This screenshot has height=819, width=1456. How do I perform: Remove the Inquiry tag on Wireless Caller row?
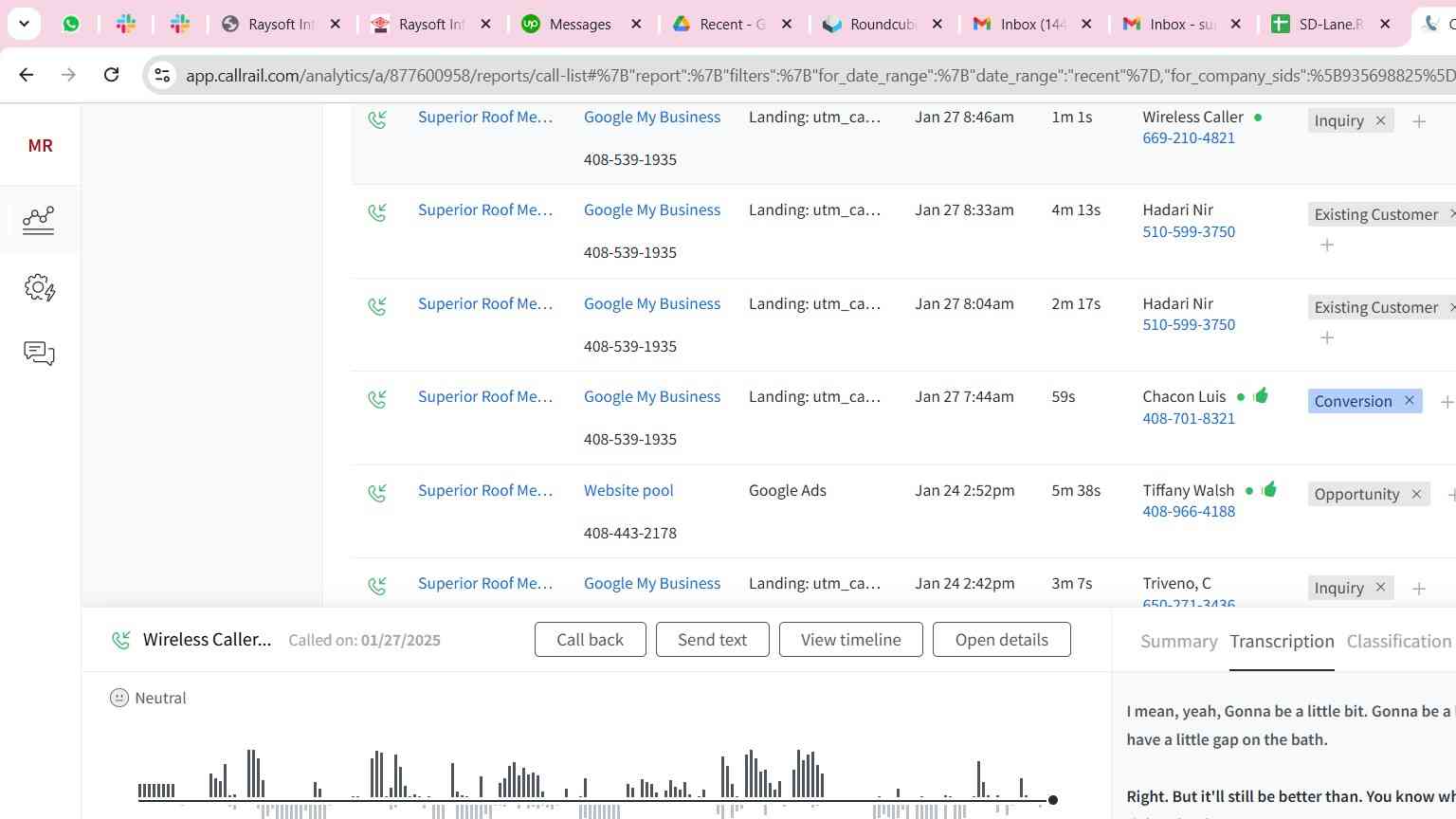[1380, 120]
